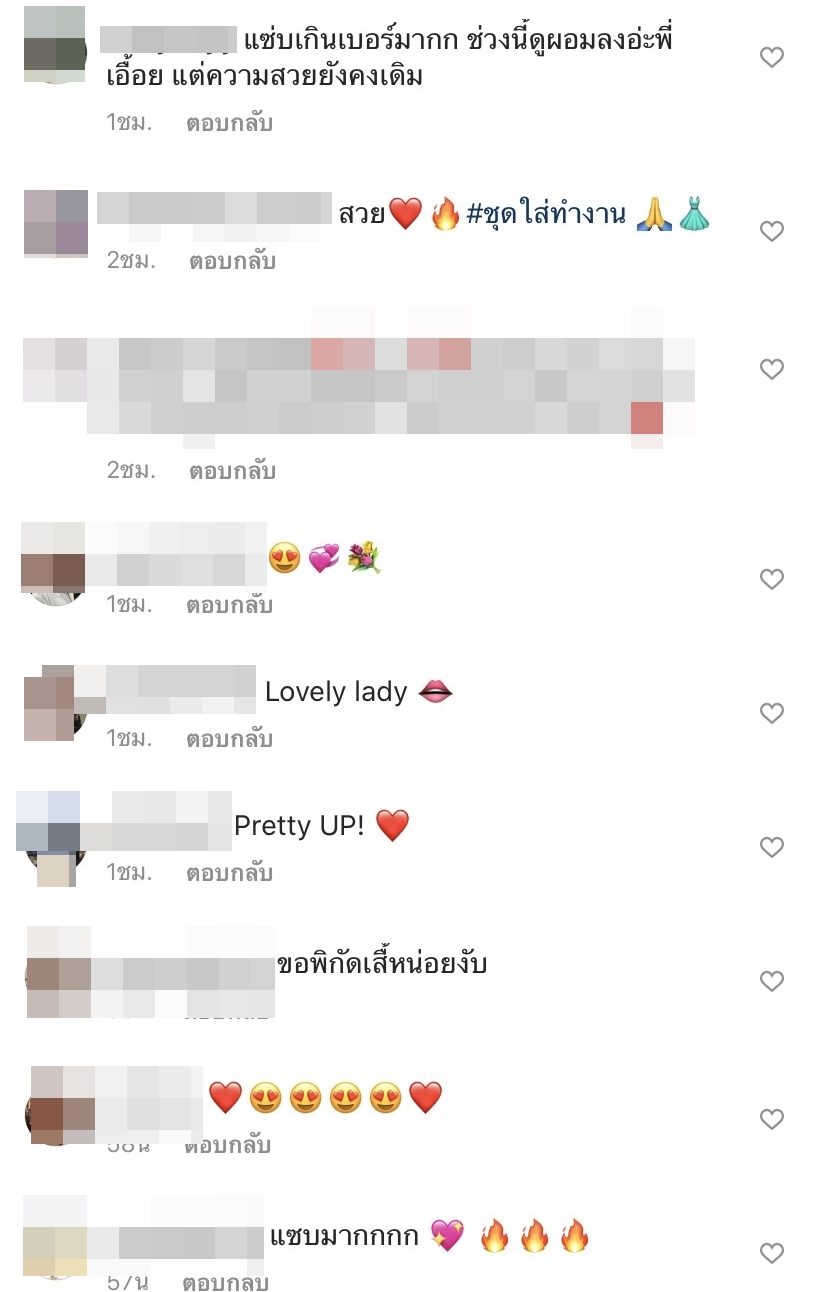828x1292 pixels.
Task: Open the username before Lovely lady
Action: [x=166, y=691]
